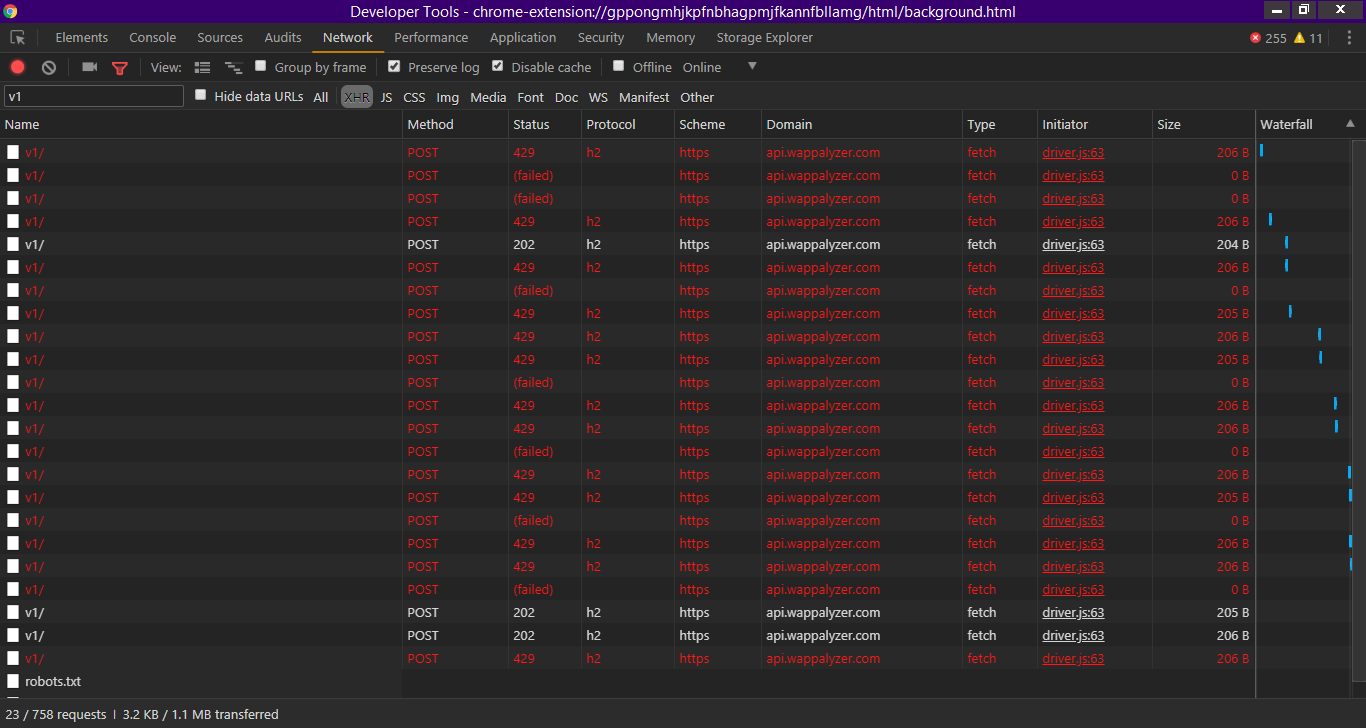Open the Audits tab

pos(283,37)
